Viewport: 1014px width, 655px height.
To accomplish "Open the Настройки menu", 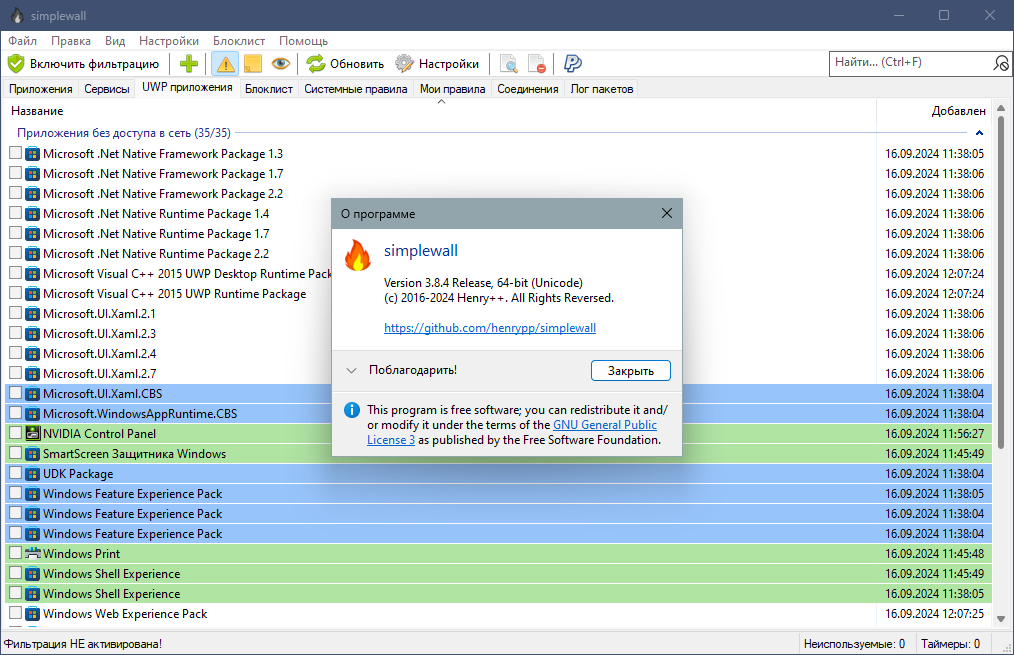I will tap(169, 41).
